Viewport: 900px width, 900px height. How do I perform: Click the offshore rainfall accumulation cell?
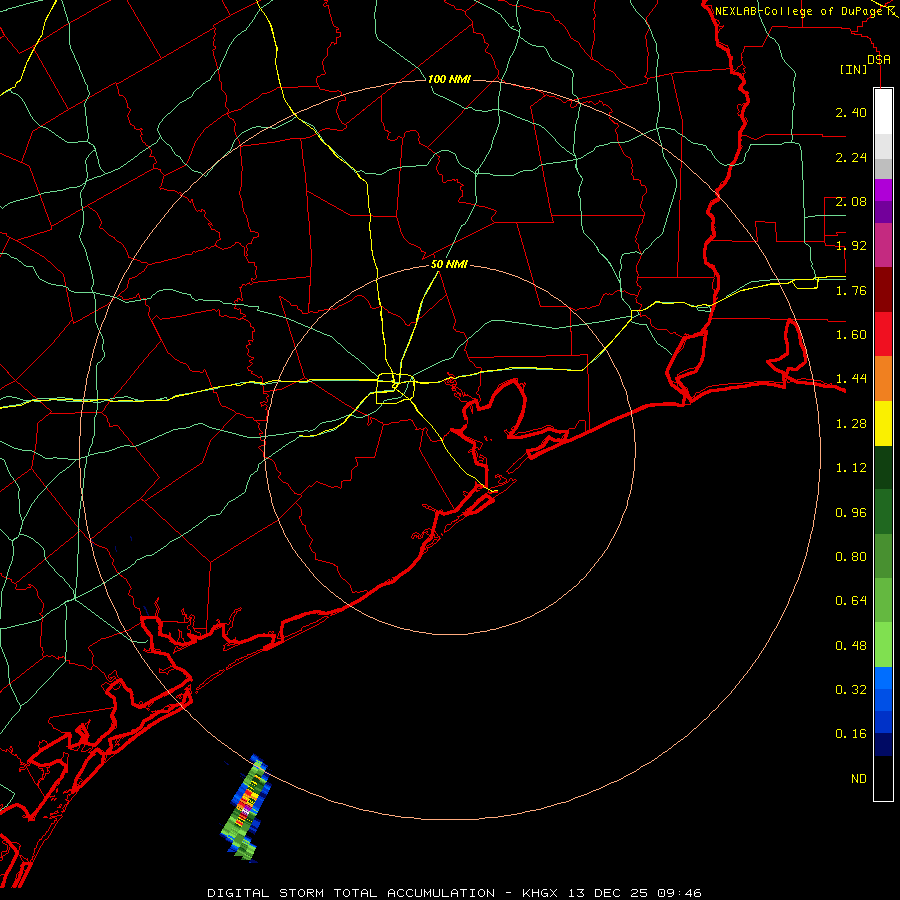(x=246, y=809)
